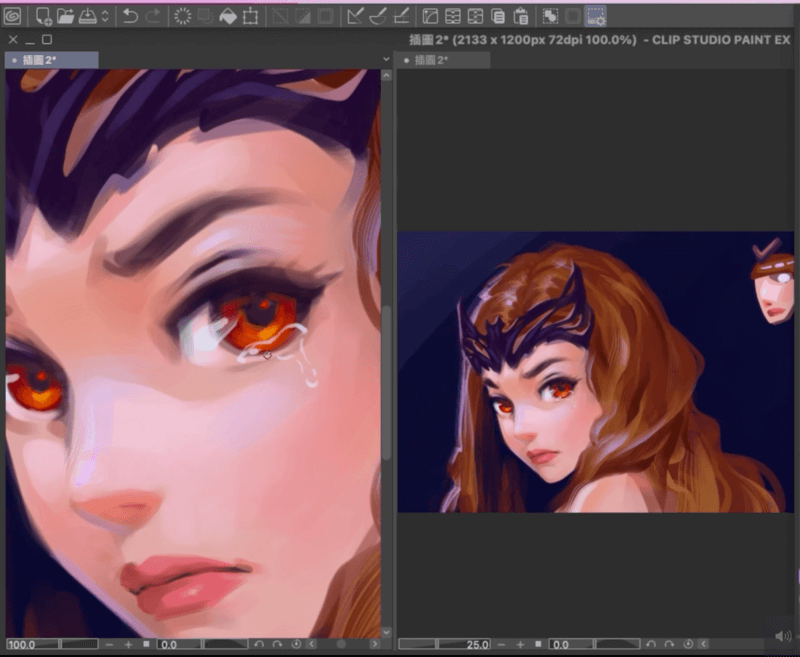This screenshot has width=800, height=657.
Task: Click left canvas vertical scrollbar down arrow
Action: click(x=387, y=631)
